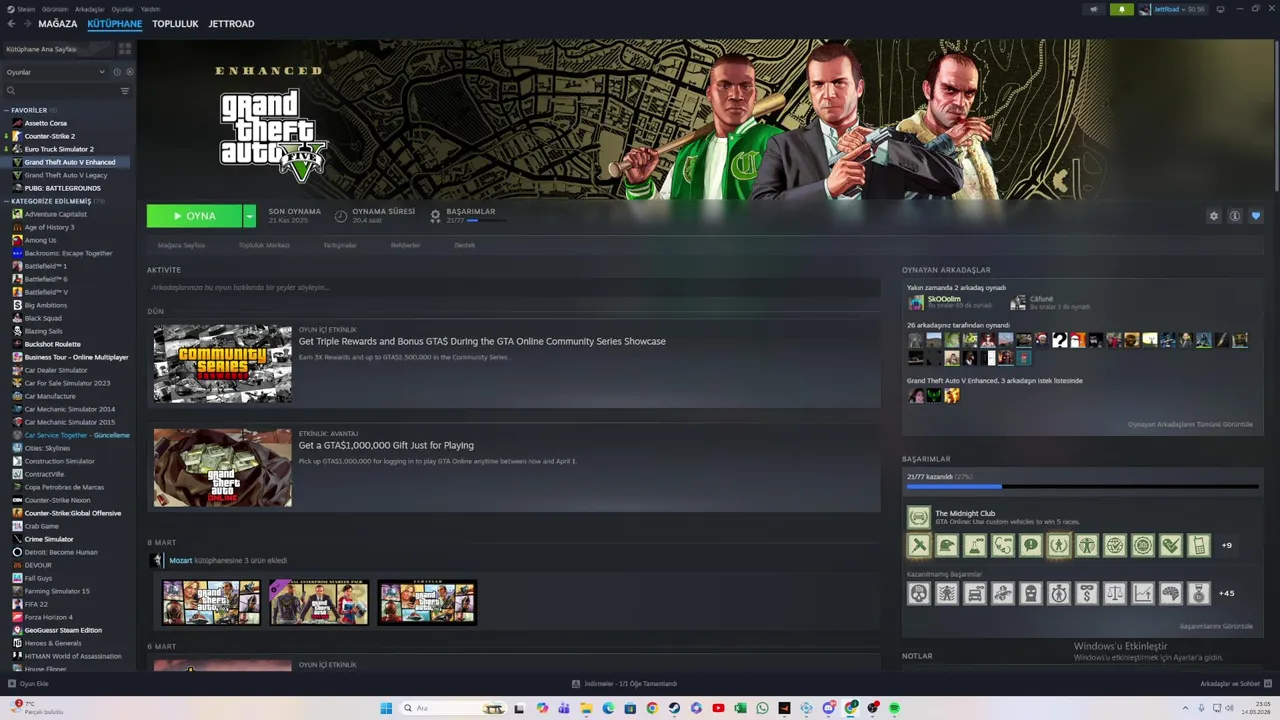Click the activity comment input field

click(x=513, y=287)
